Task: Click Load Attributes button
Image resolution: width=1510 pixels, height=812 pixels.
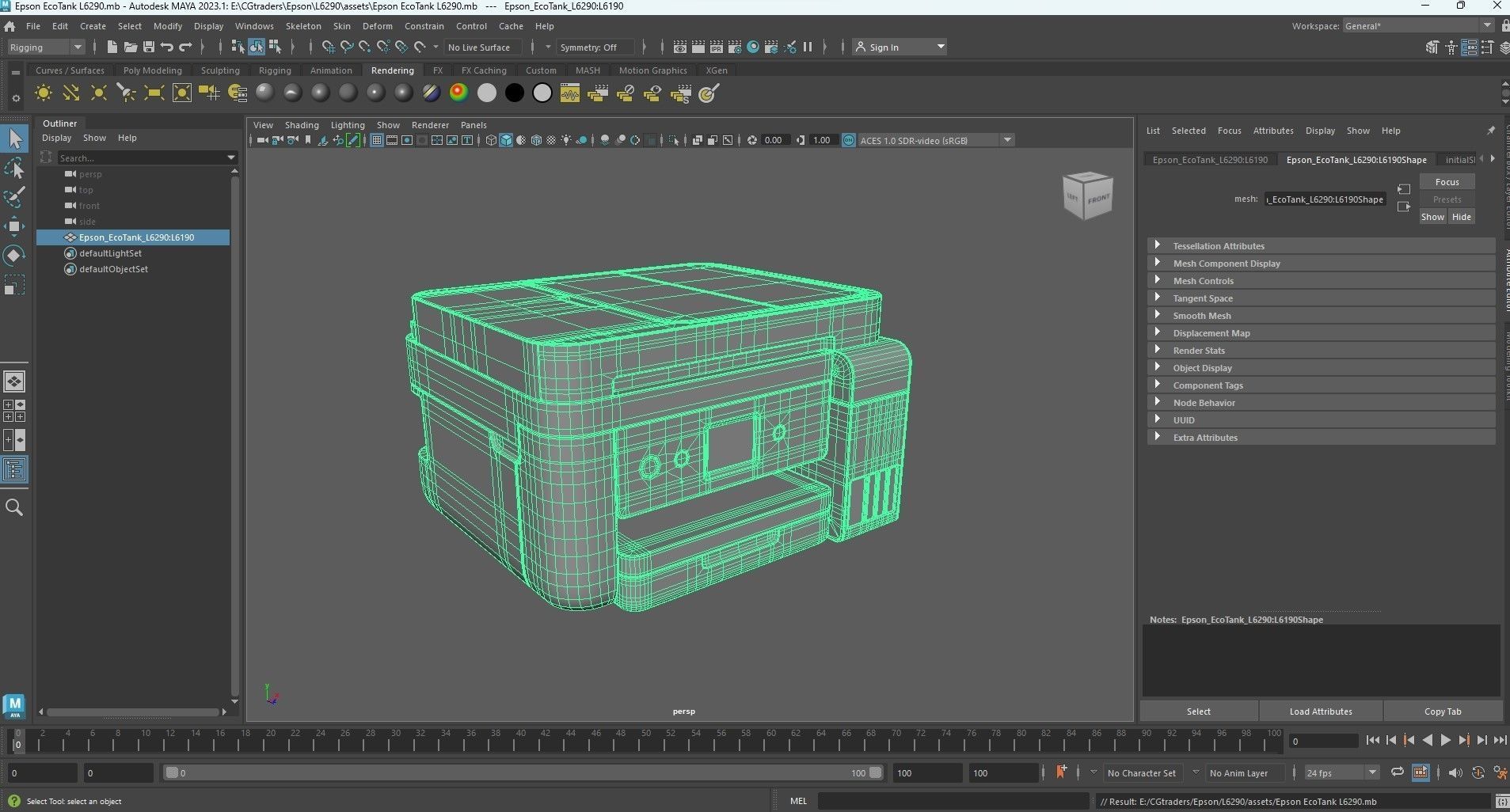Action: tap(1321, 711)
